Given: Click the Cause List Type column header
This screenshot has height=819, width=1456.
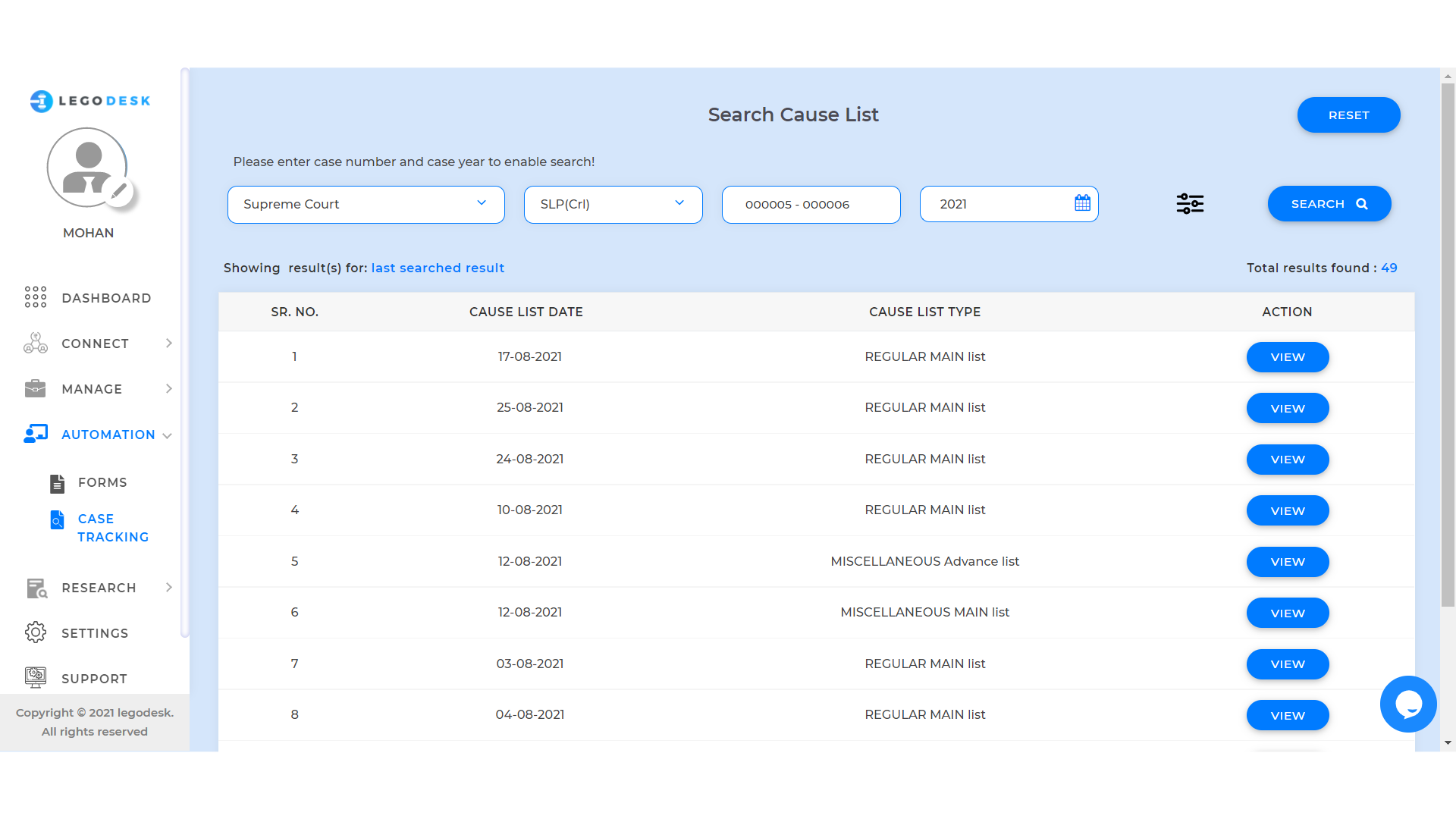Looking at the screenshot, I should (x=924, y=312).
